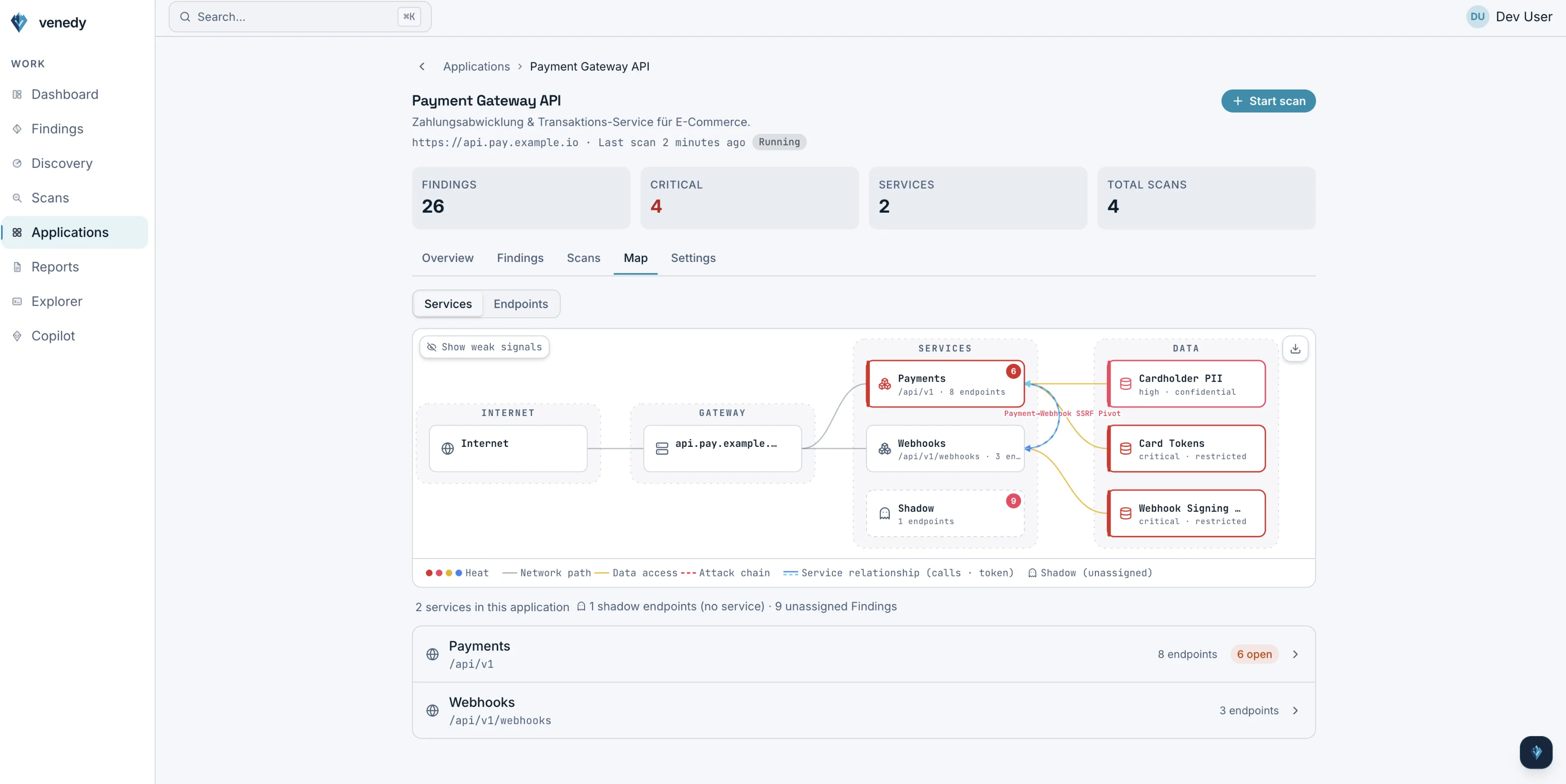Toggle Show weak signals
The width and height of the screenshot is (1566, 784).
[x=484, y=347]
